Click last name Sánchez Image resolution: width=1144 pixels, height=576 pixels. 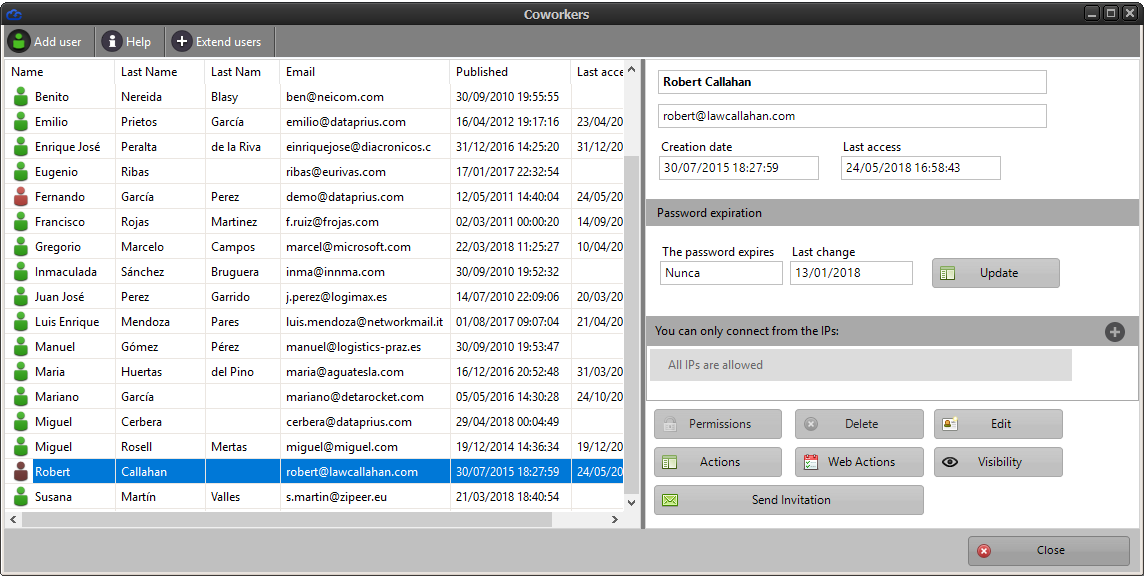(x=142, y=272)
